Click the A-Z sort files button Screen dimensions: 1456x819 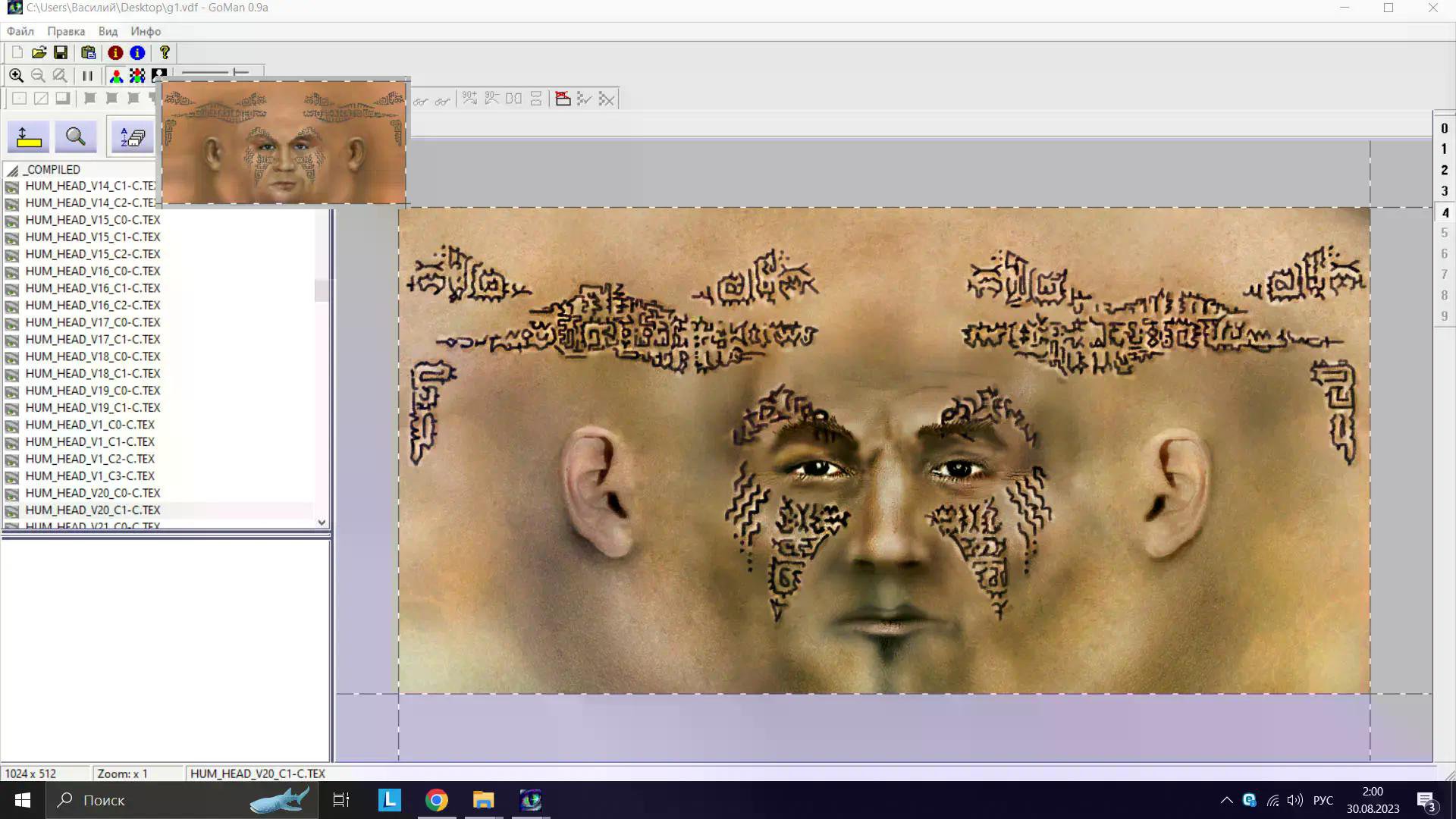tap(133, 137)
